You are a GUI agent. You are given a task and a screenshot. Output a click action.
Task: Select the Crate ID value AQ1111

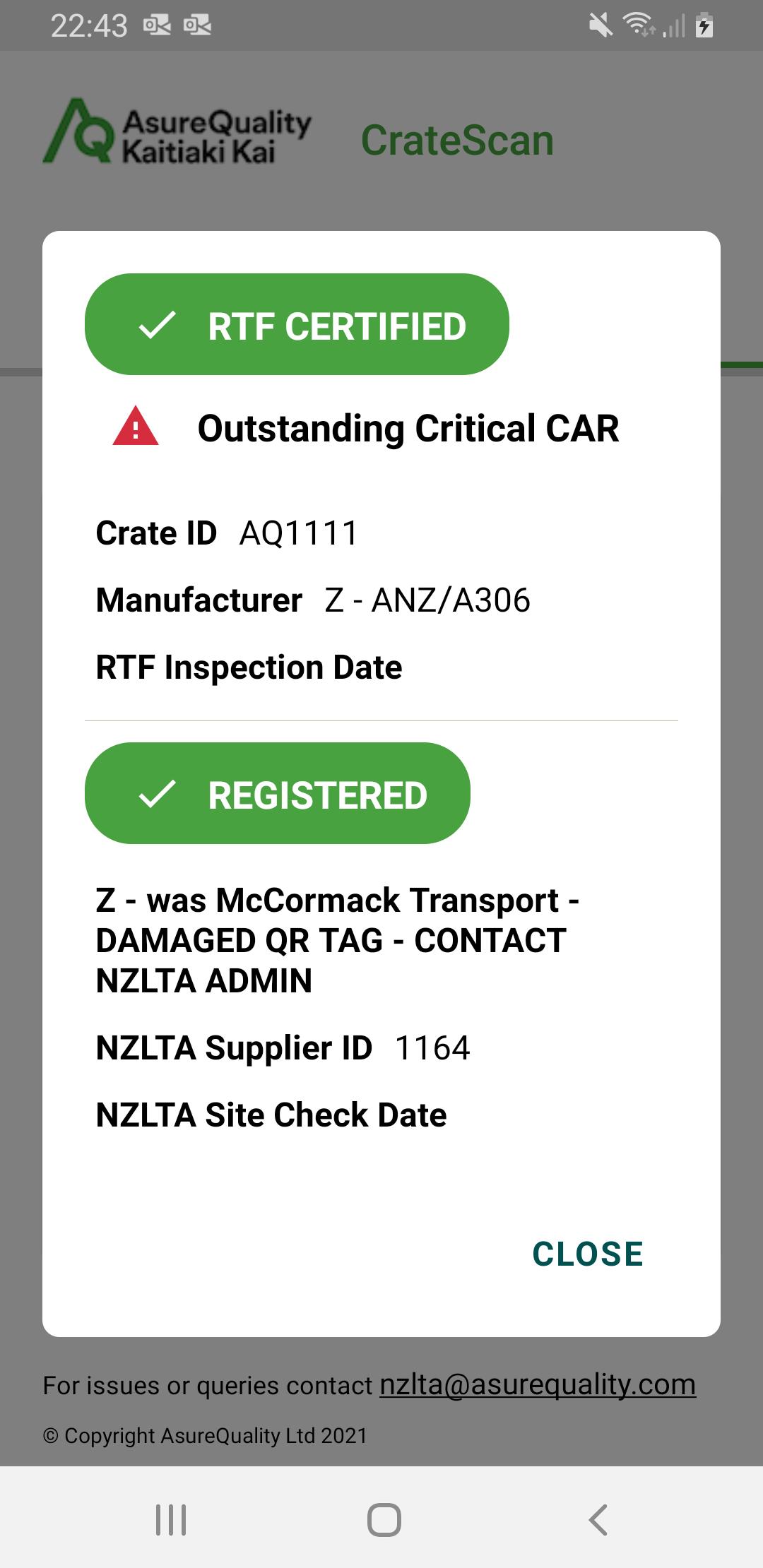tap(299, 533)
